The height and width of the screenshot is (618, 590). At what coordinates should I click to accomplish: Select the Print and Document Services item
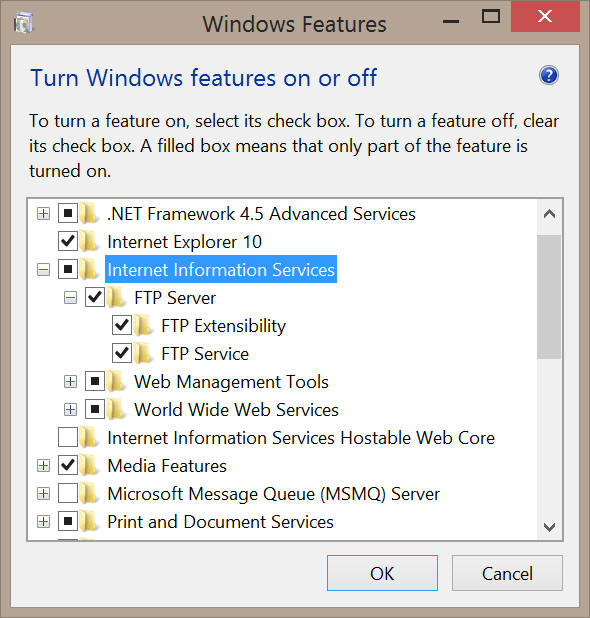[220, 522]
